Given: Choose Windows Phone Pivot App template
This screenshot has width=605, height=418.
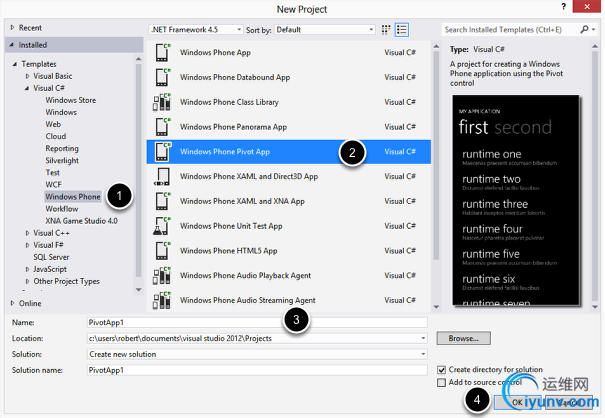Looking at the screenshot, I should click(289, 152).
